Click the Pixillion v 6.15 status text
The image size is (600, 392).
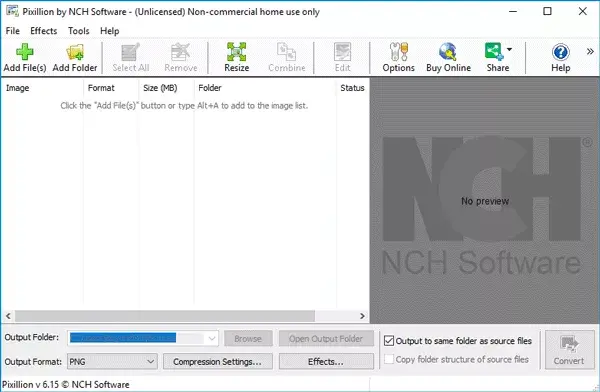pos(66,384)
